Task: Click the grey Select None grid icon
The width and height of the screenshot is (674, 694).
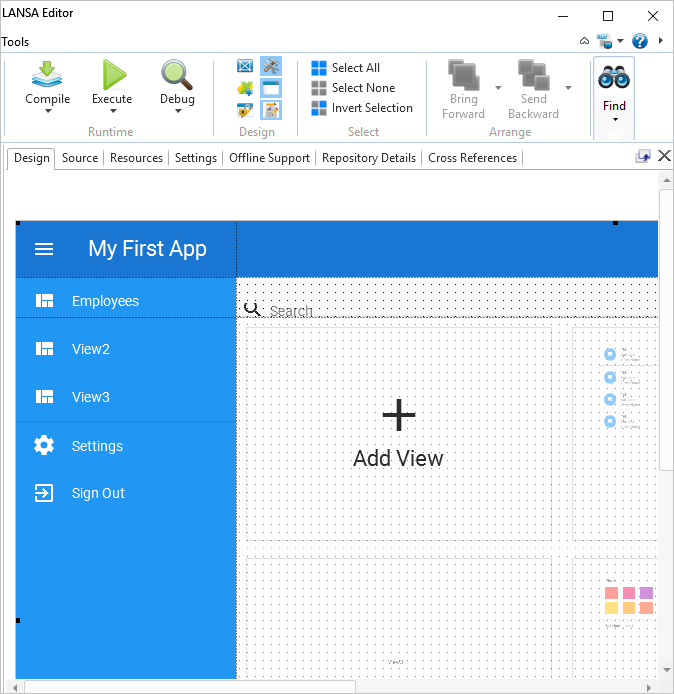Action: coord(319,88)
